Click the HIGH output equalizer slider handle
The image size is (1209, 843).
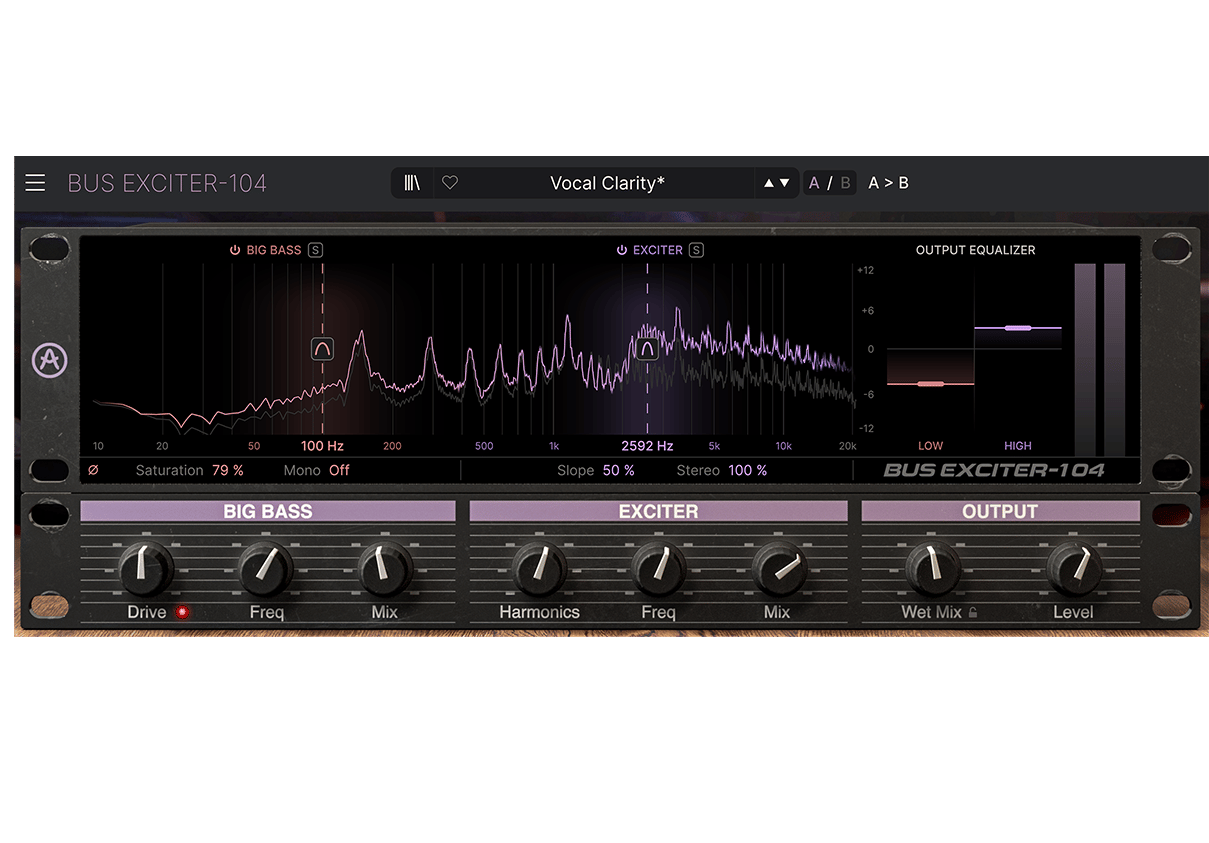click(x=1018, y=328)
